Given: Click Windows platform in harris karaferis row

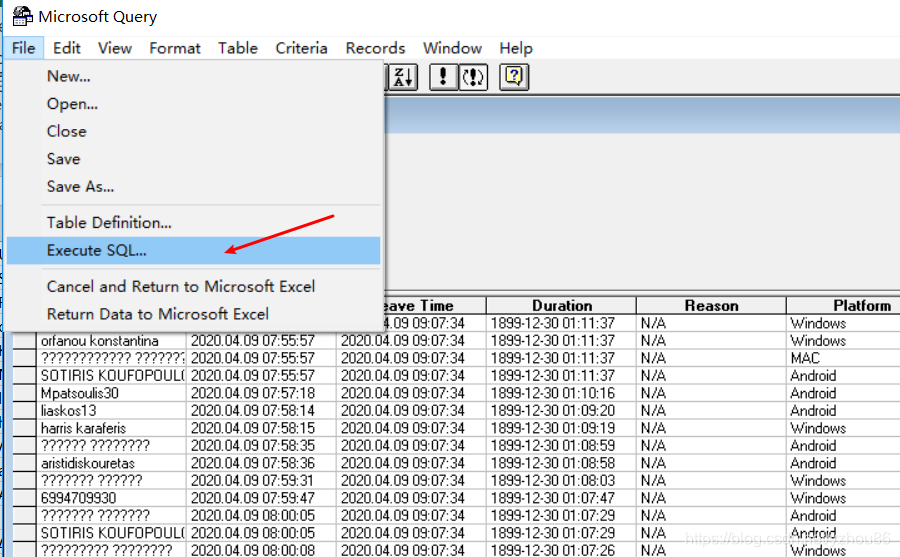Looking at the screenshot, I should pyautogui.click(x=844, y=428).
